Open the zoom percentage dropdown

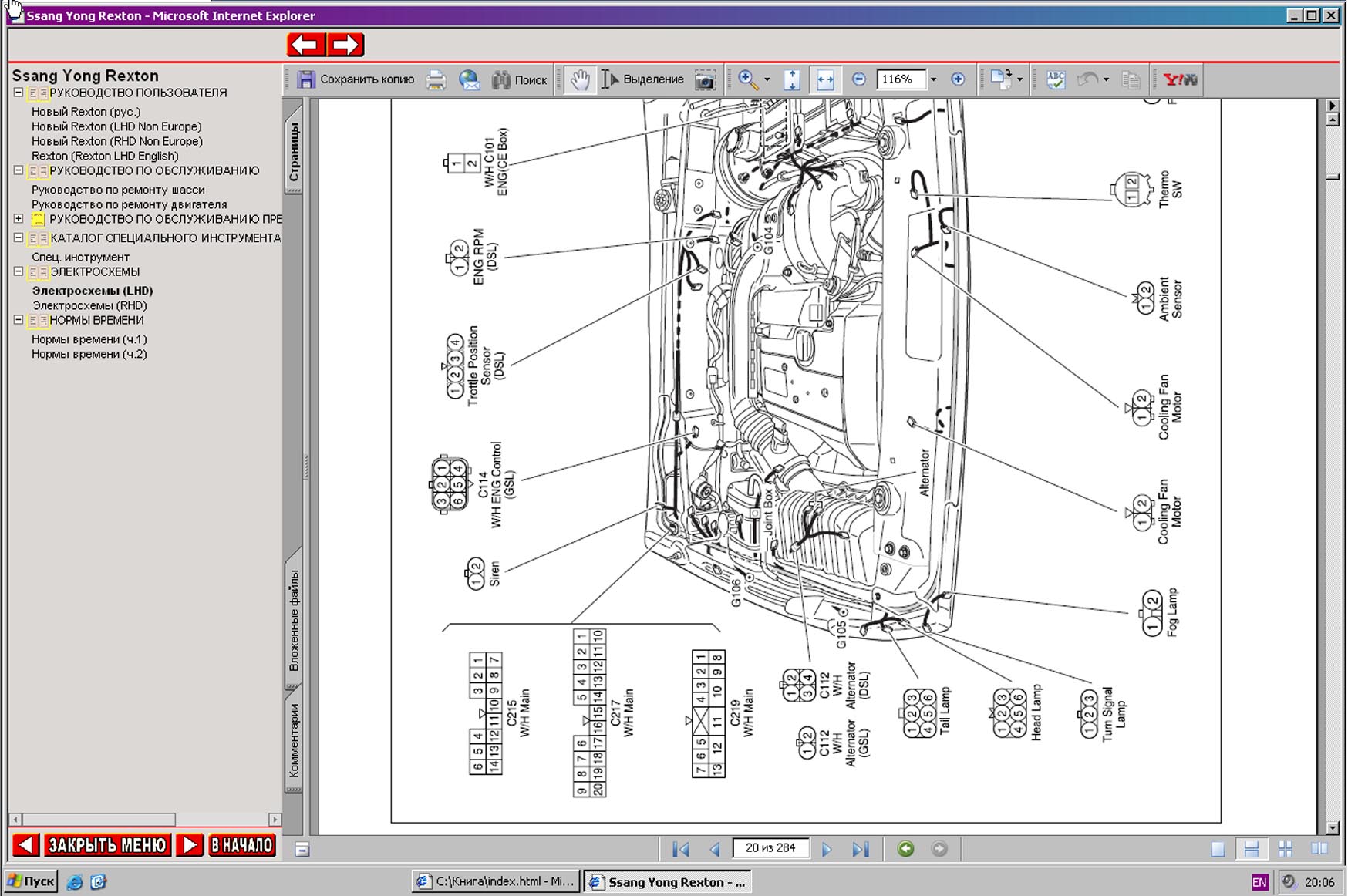(x=933, y=79)
